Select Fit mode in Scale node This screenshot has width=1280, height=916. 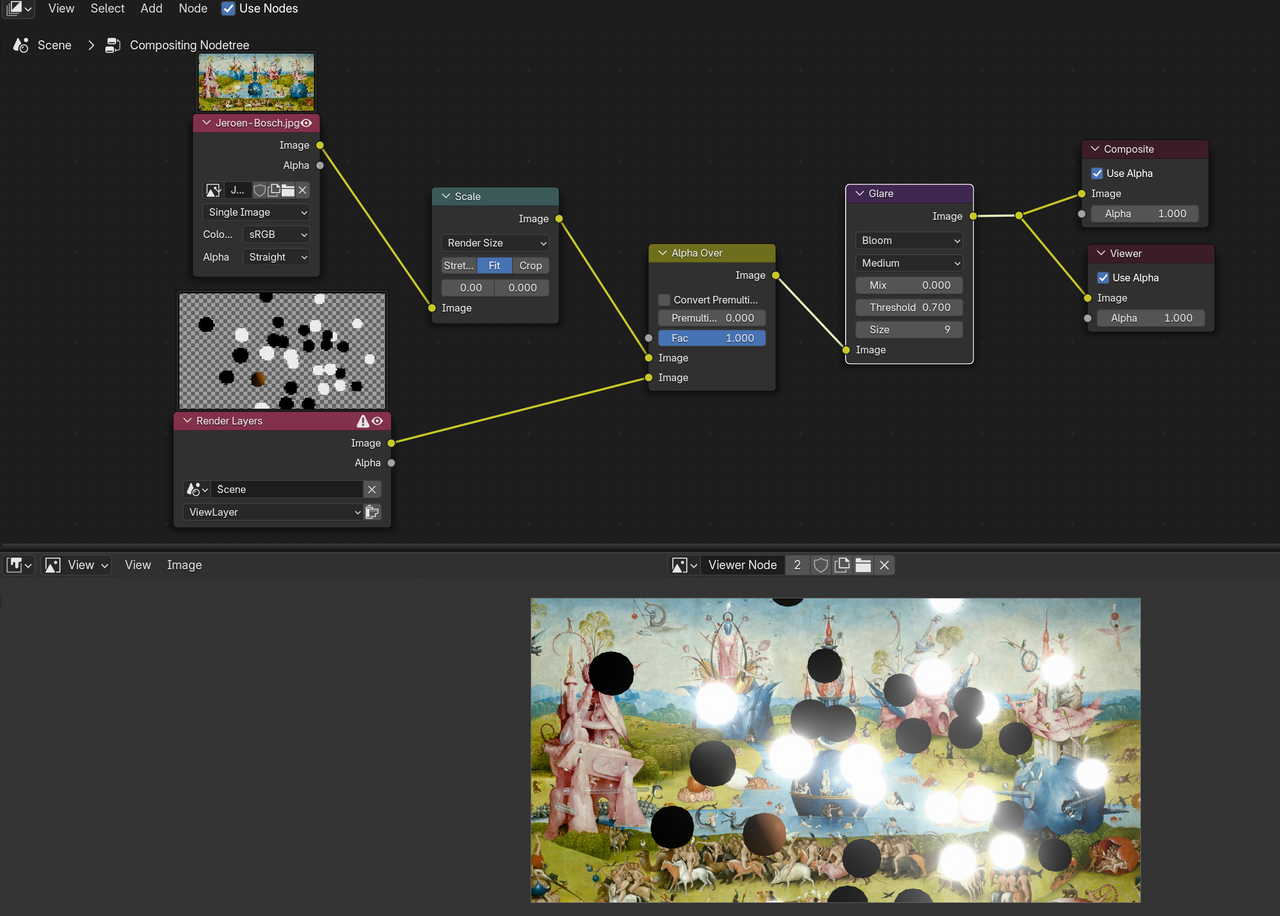coord(495,265)
